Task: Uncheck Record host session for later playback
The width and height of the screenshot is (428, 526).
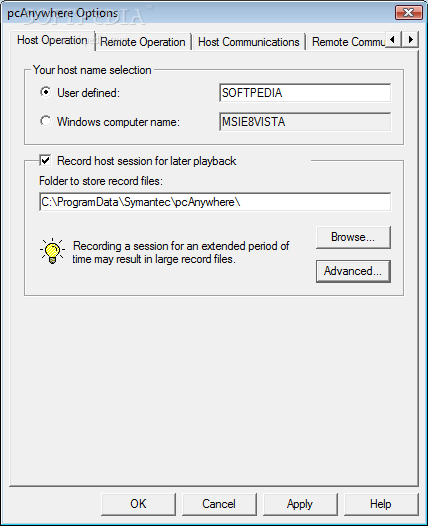Action: [x=45, y=160]
